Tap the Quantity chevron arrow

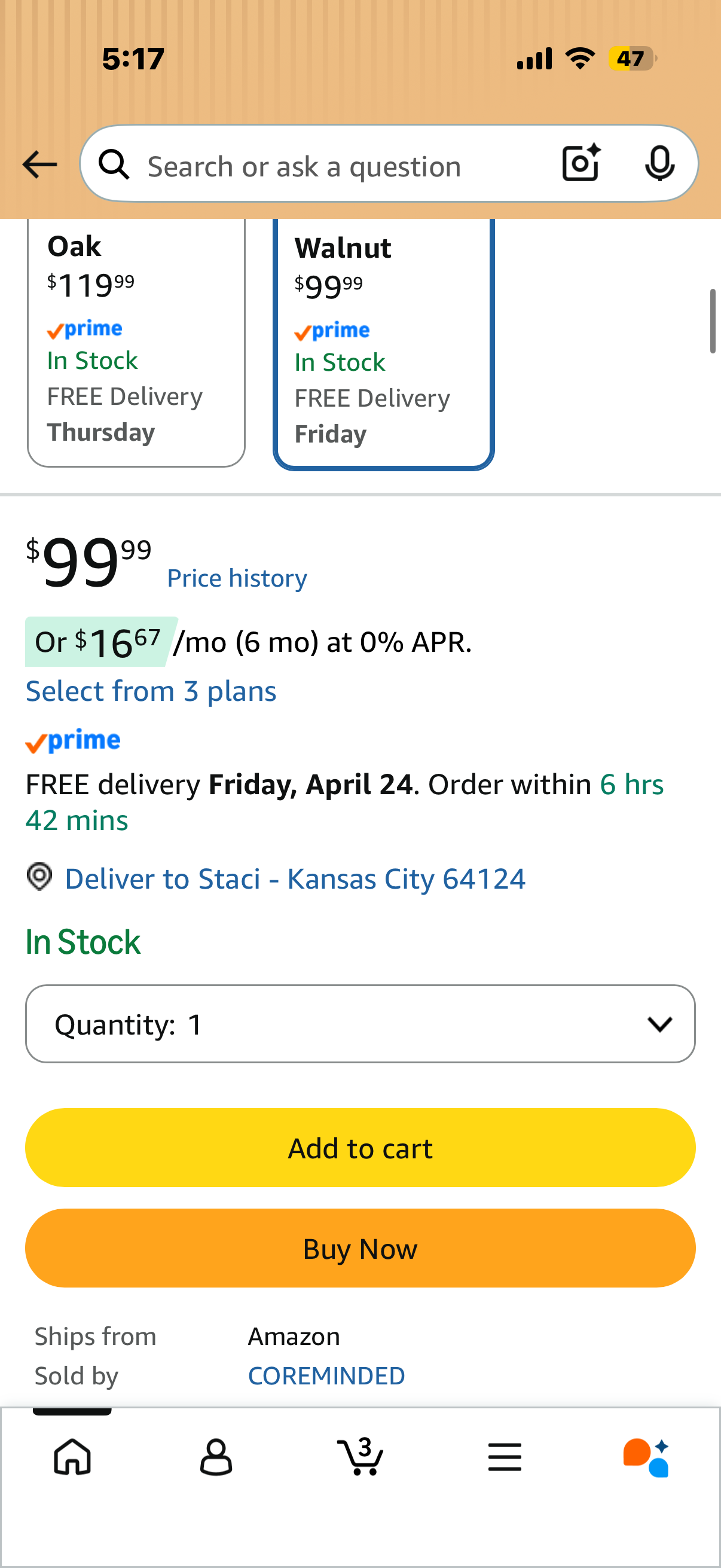659,1024
